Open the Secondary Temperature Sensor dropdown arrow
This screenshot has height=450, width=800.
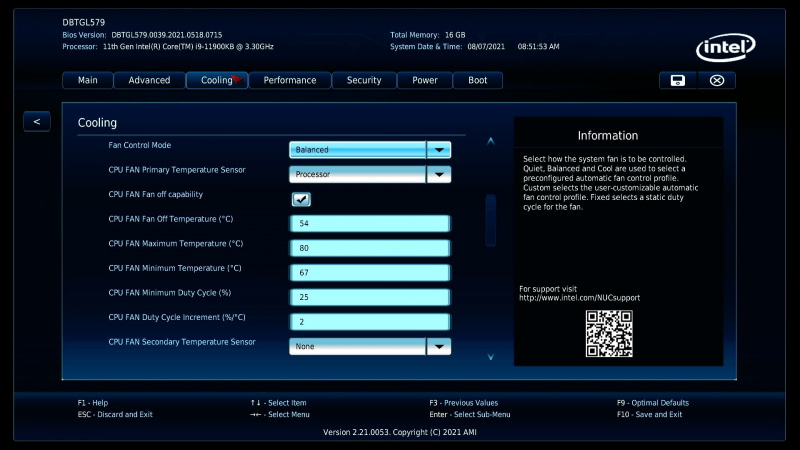tap(439, 346)
